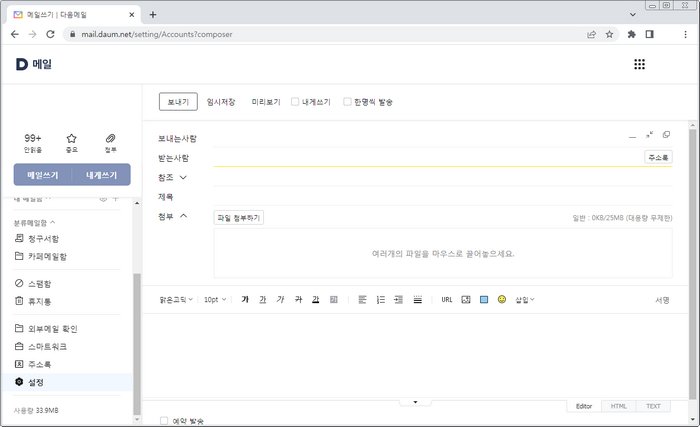Click the 메일쓰기 button in the sidebar
Viewport: 700px width, 427px height.
tap(43, 175)
